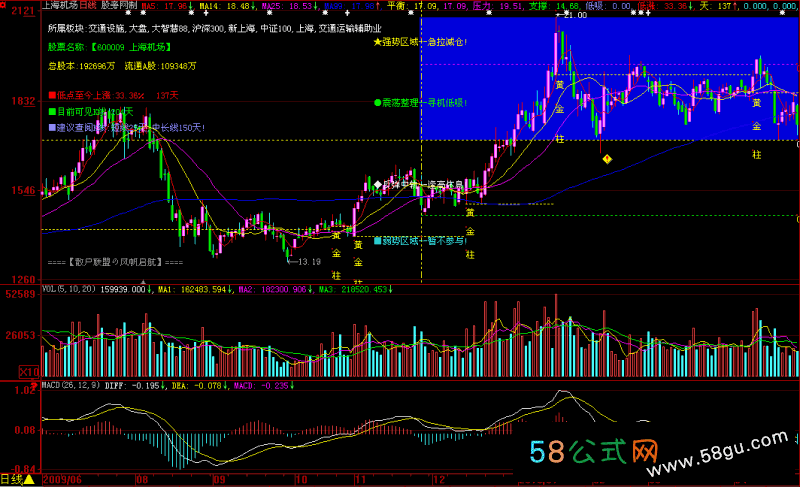Click the 10 month label on time axis
Image resolution: width=800 pixels, height=487 pixels.
click(302, 479)
